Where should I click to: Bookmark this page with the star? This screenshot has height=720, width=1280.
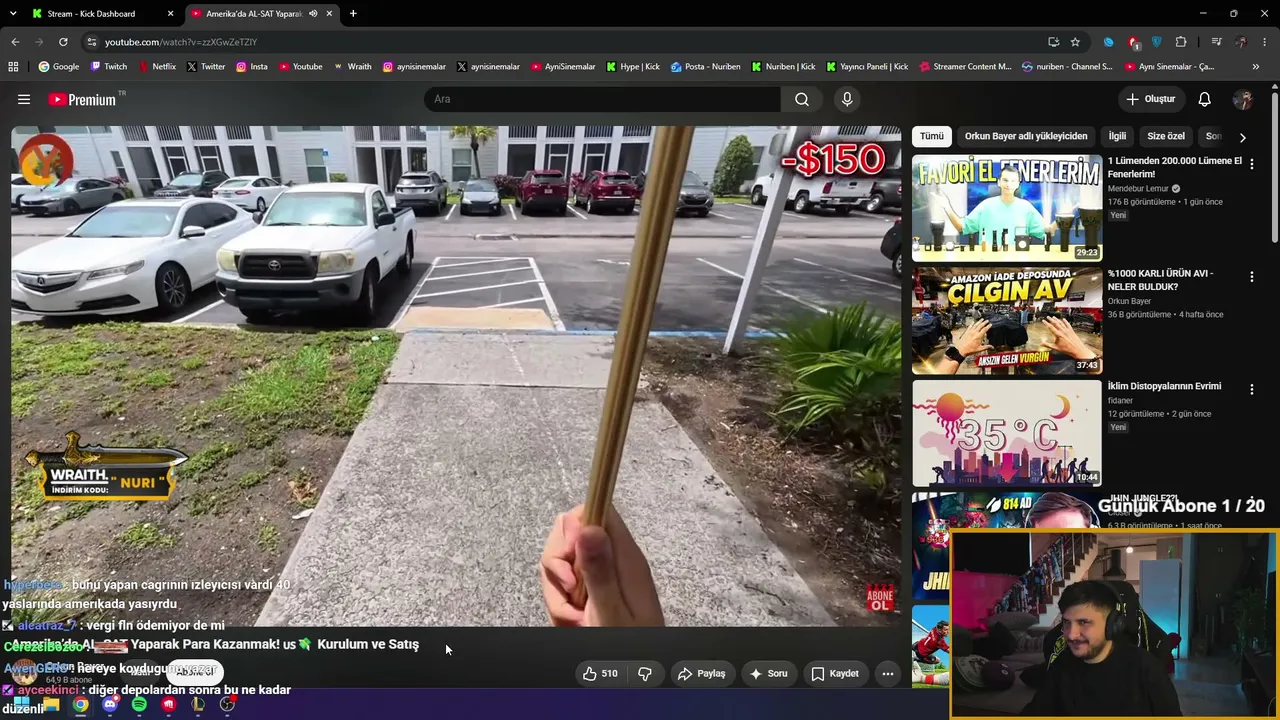(x=1075, y=42)
